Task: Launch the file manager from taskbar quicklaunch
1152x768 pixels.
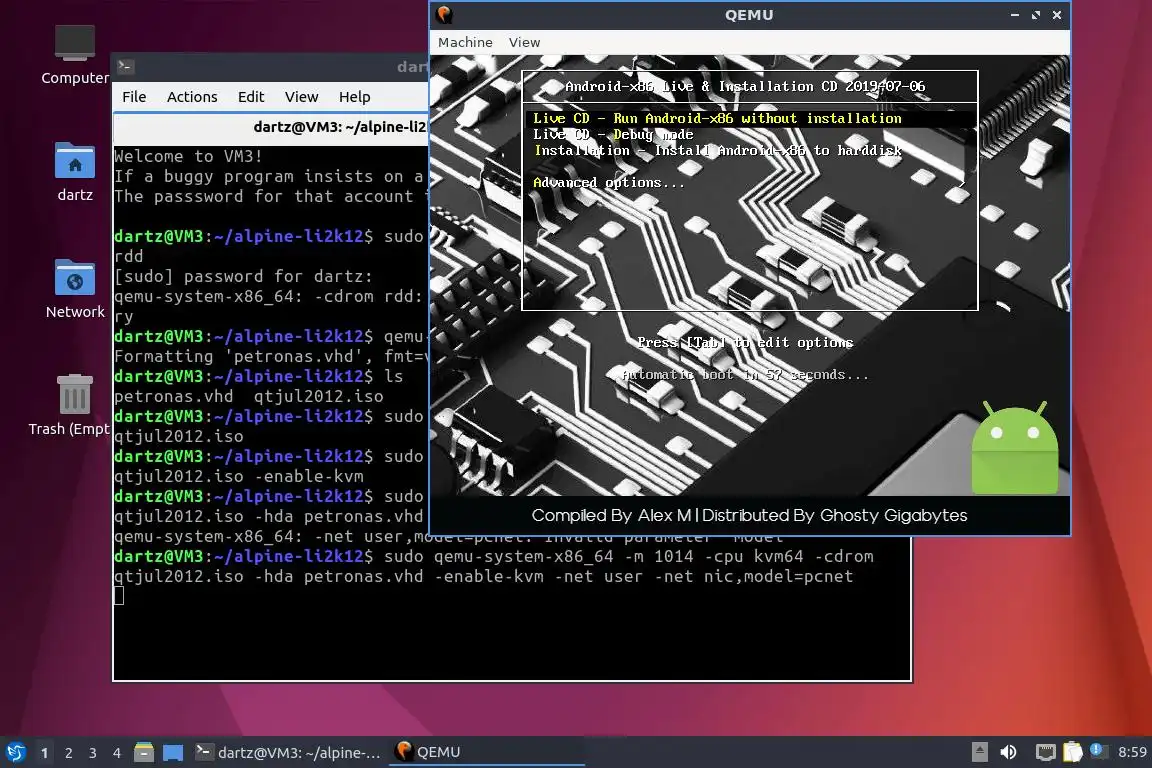Action: [x=144, y=752]
